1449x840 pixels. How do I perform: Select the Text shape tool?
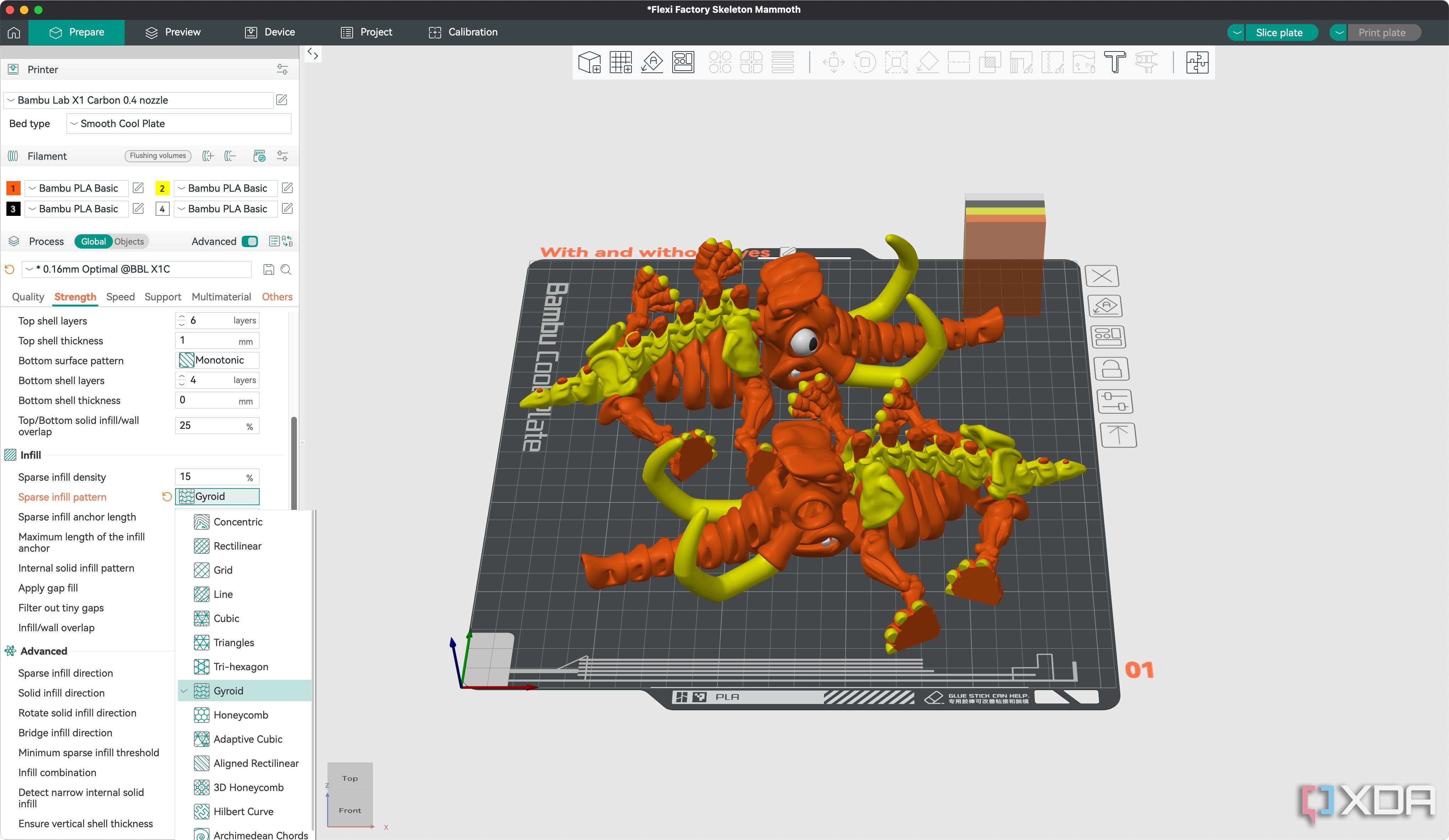click(x=1114, y=62)
